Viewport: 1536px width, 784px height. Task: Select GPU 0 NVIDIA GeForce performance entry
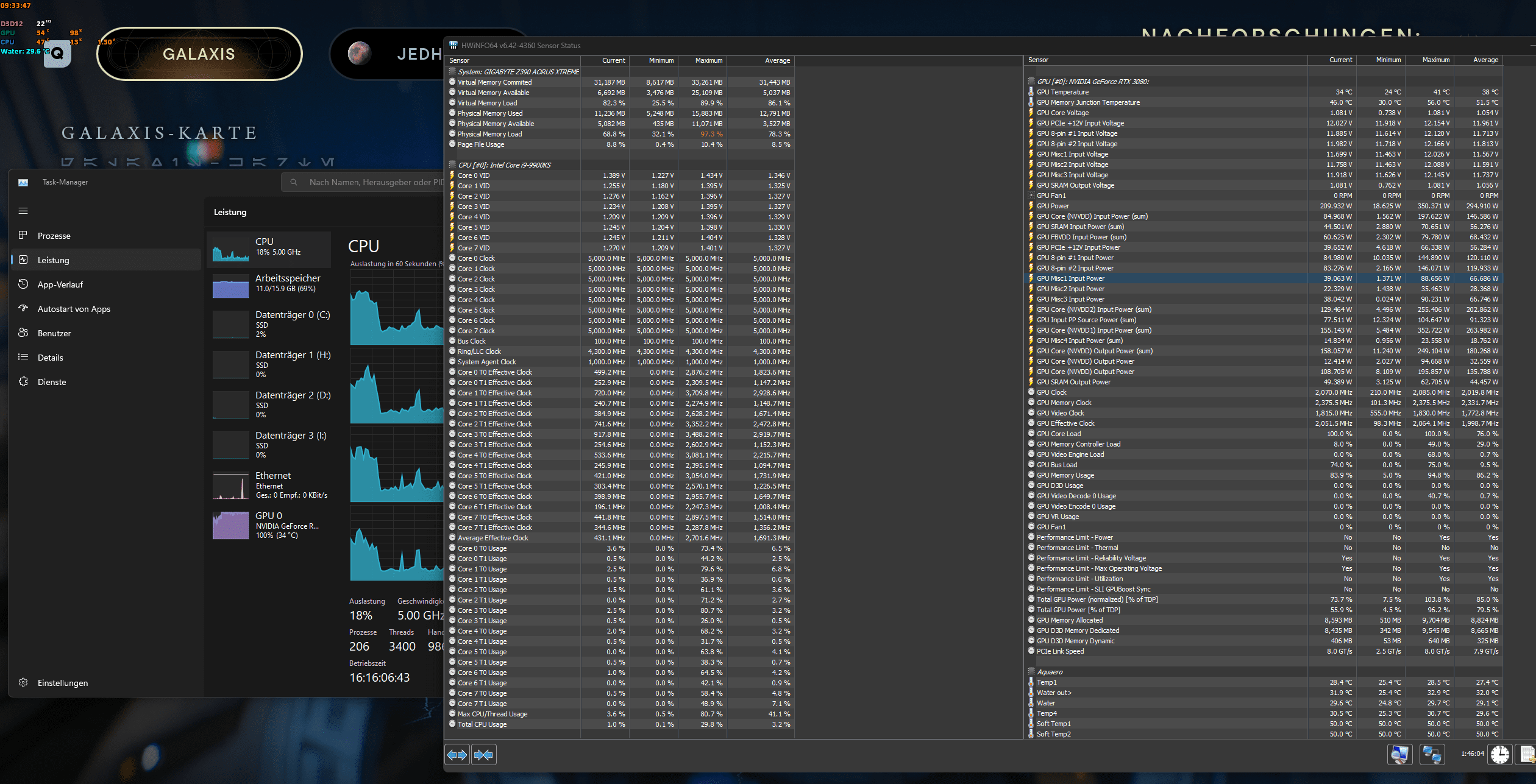pos(269,525)
